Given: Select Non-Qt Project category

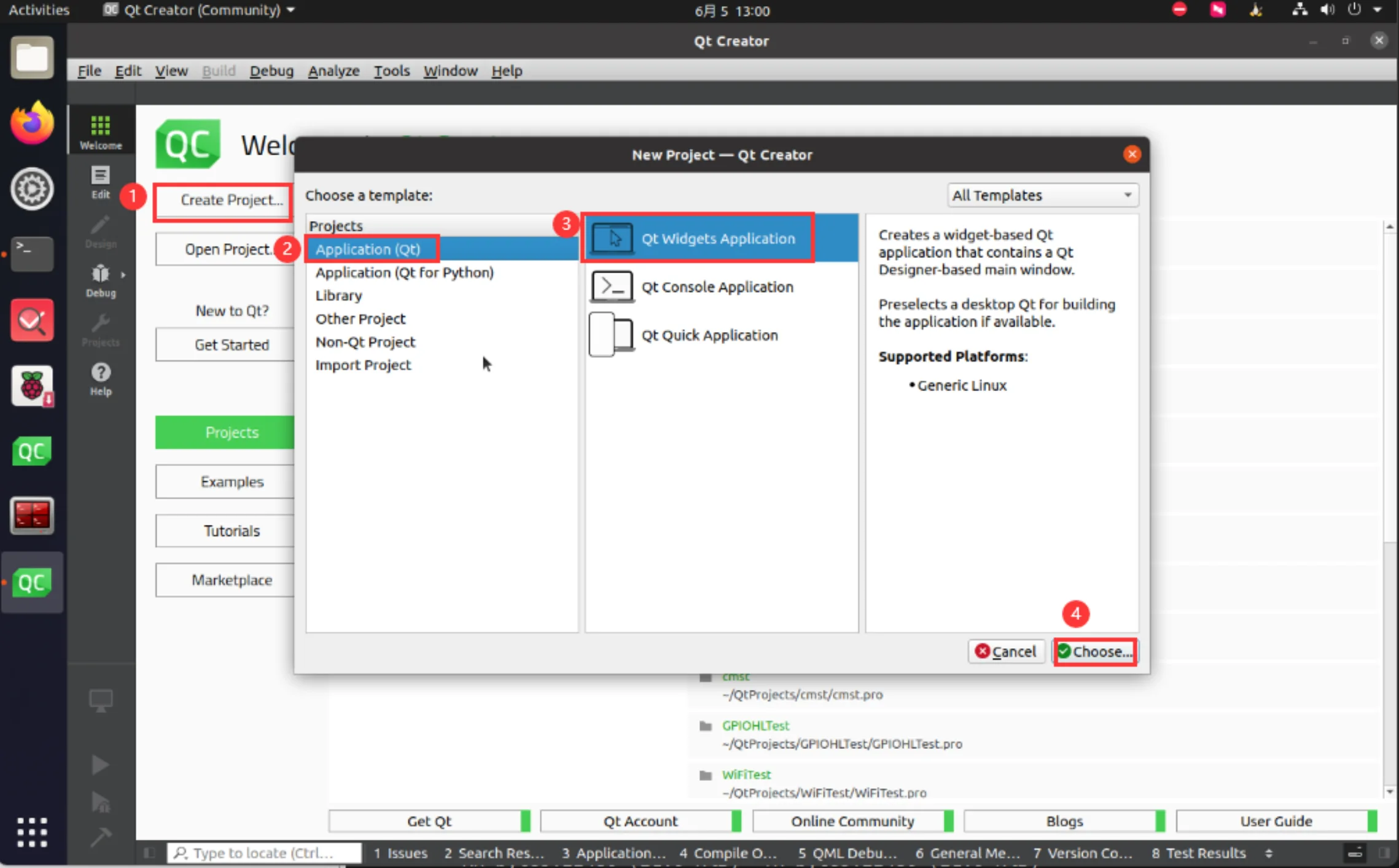Looking at the screenshot, I should pyautogui.click(x=442, y=342).
